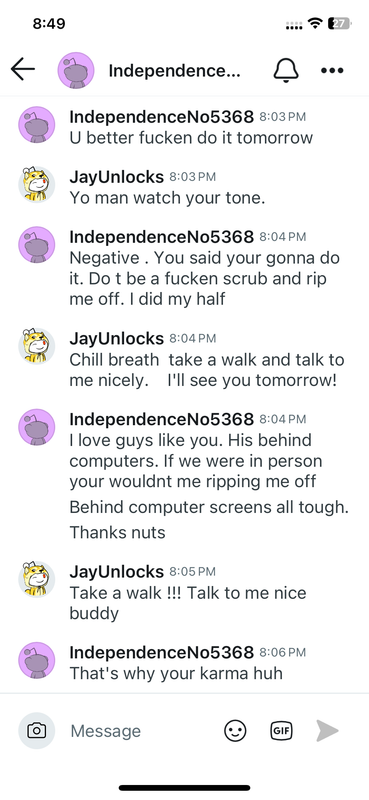Tap IndependenceNo5368 username at 8:06 PM message
Screen dimensions: 369x800
click(x=161, y=652)
